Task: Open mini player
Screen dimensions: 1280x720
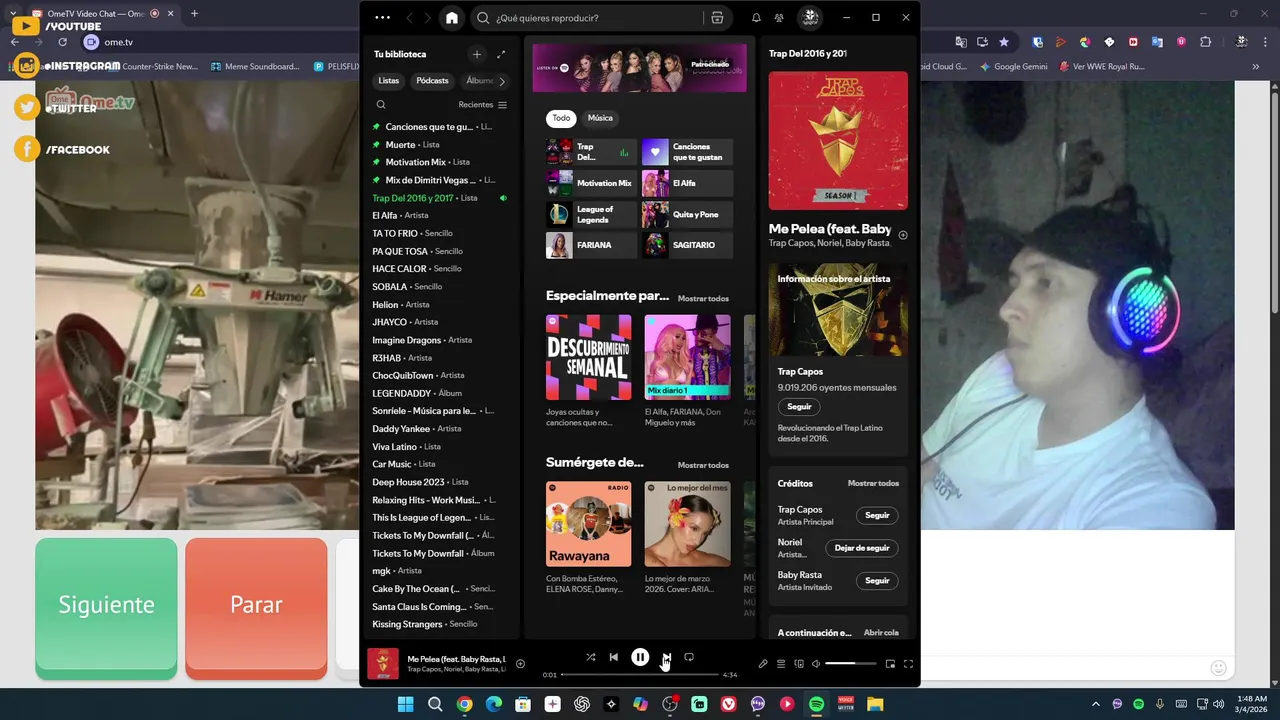Action: click(x=890, y=664)
